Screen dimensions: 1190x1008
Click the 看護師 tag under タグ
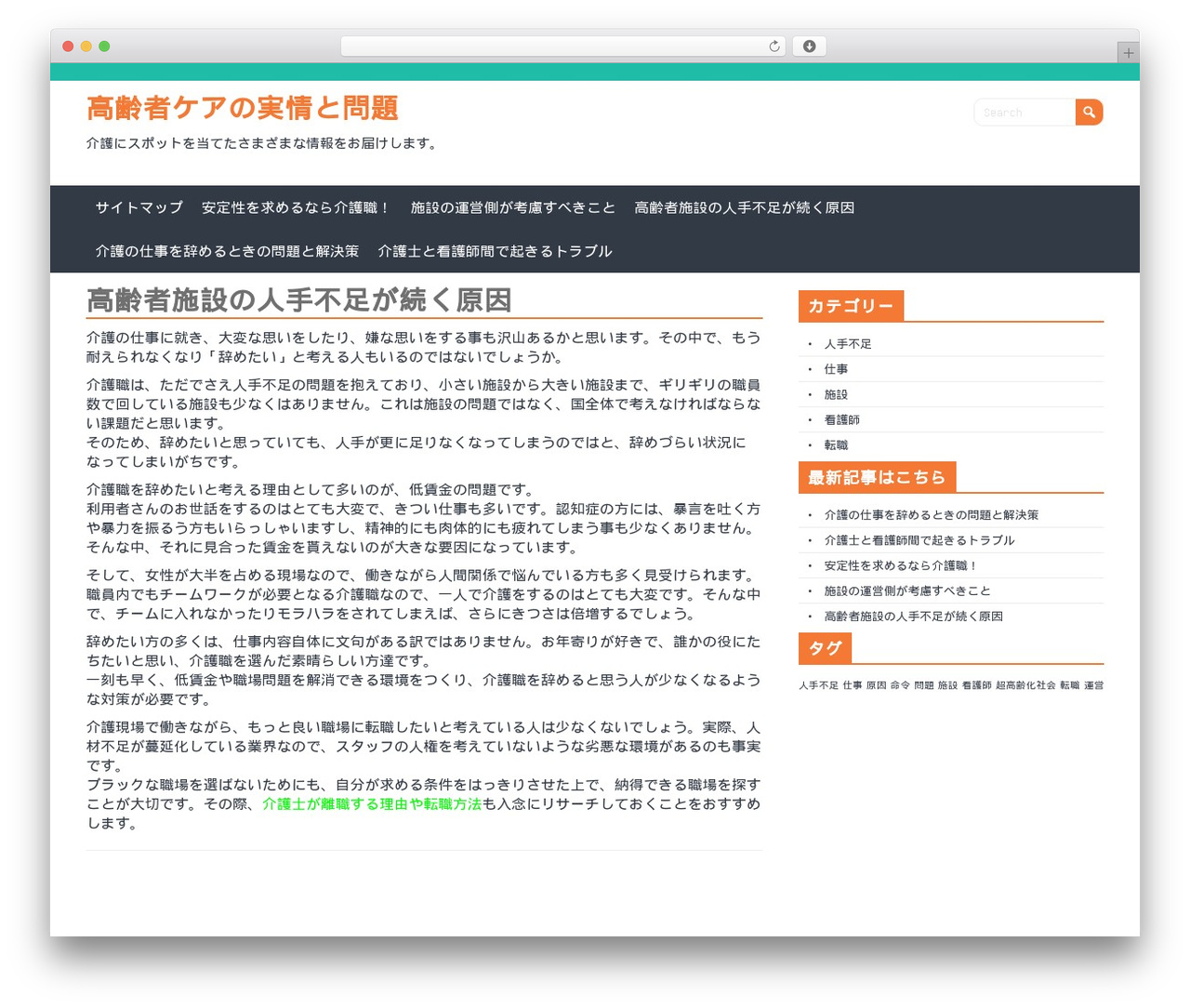point(977,685)
